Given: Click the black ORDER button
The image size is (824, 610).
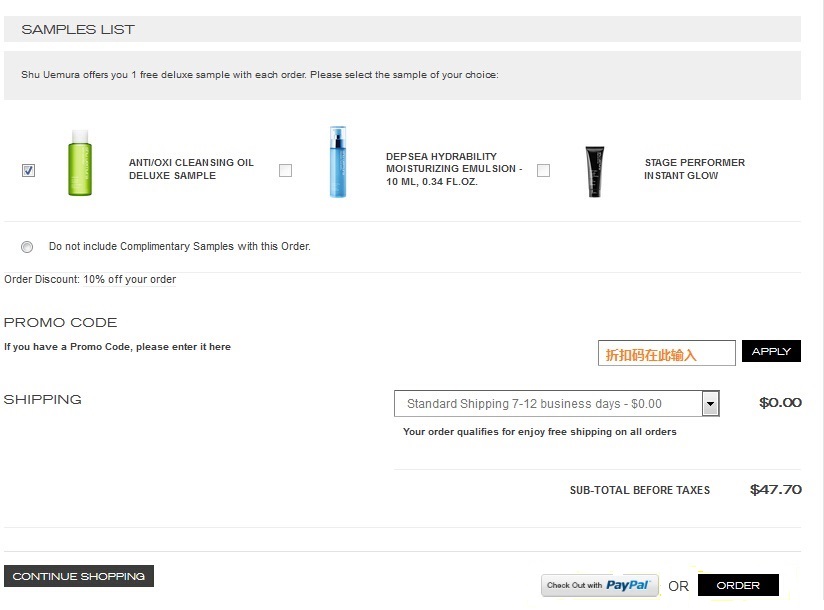Looking at the screenshot, I should point(738,585).
